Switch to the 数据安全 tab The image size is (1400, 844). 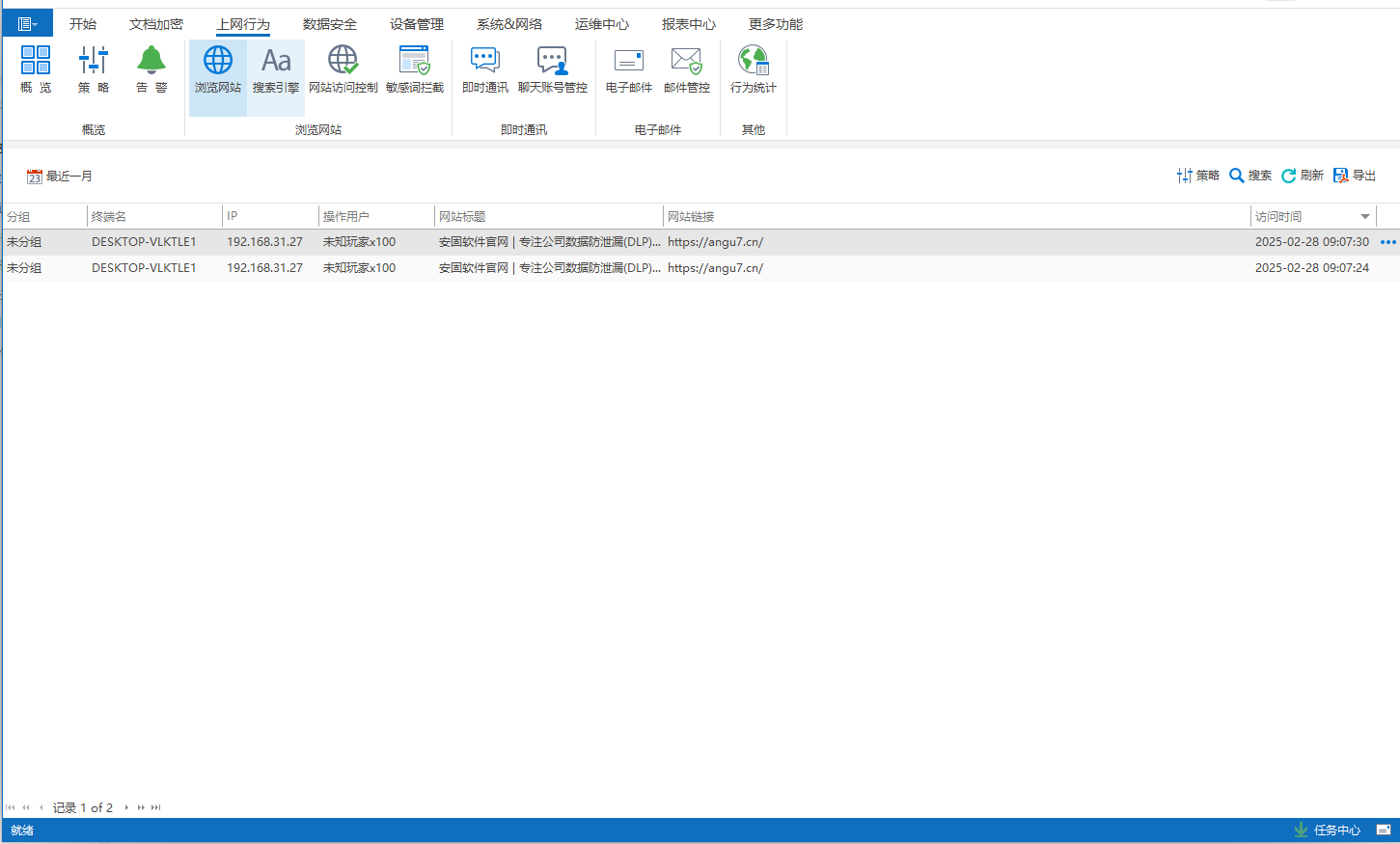tap(330, 24)
